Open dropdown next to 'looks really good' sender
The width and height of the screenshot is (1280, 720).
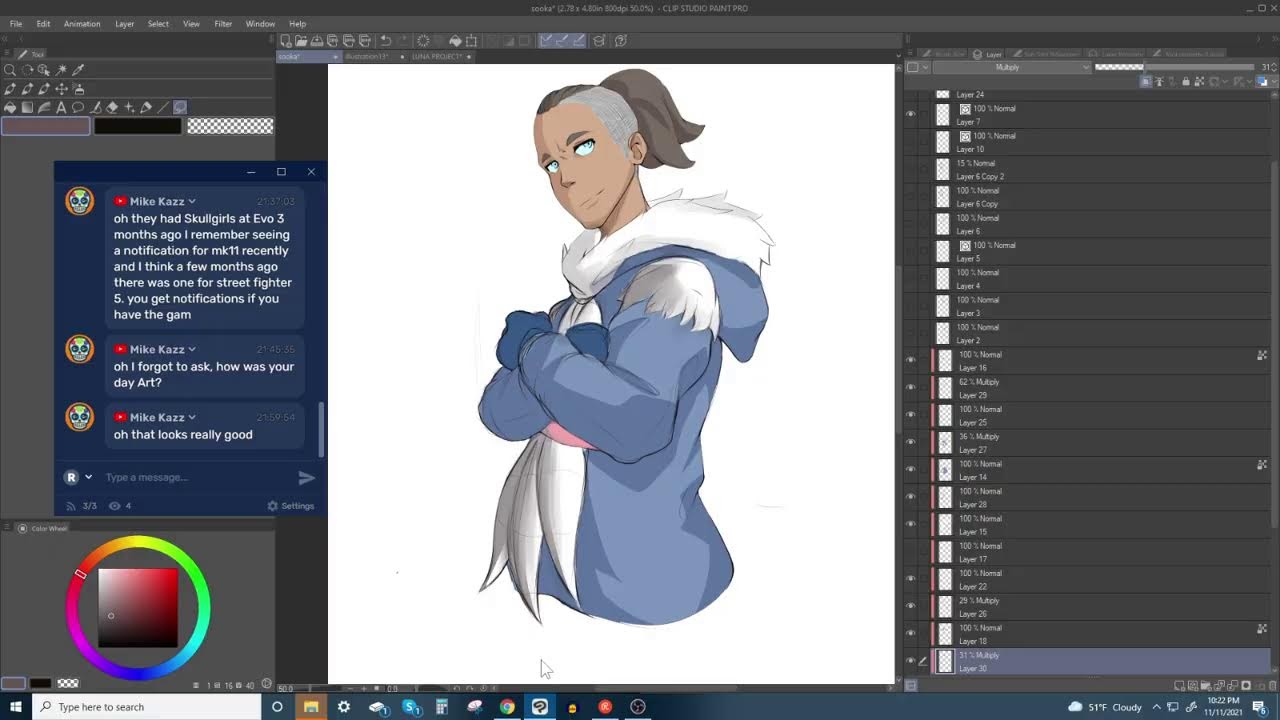tap(192, 418)
